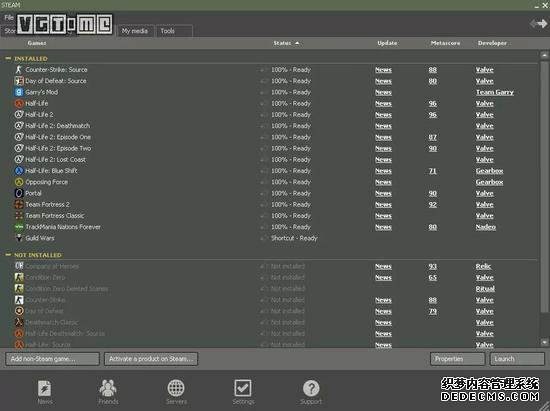
Task: Open the Servers globe icon
Action: click(176, 388)
